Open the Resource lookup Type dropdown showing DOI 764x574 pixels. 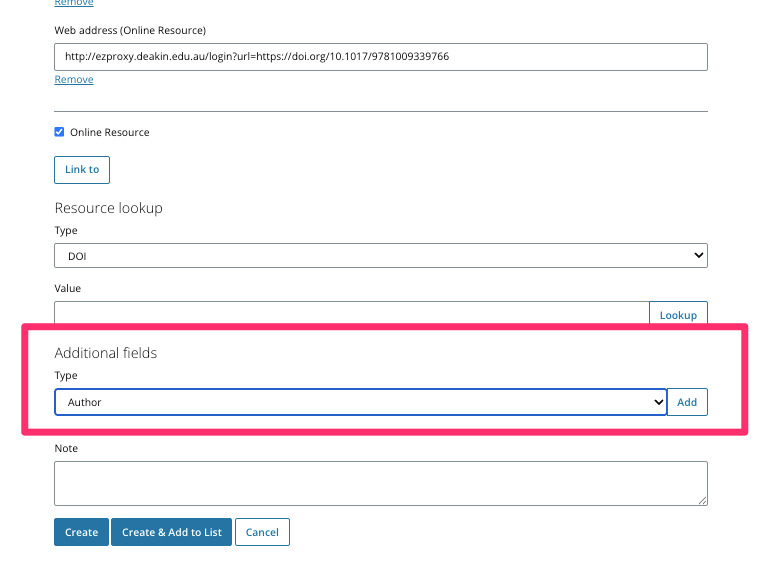point(380,256)
